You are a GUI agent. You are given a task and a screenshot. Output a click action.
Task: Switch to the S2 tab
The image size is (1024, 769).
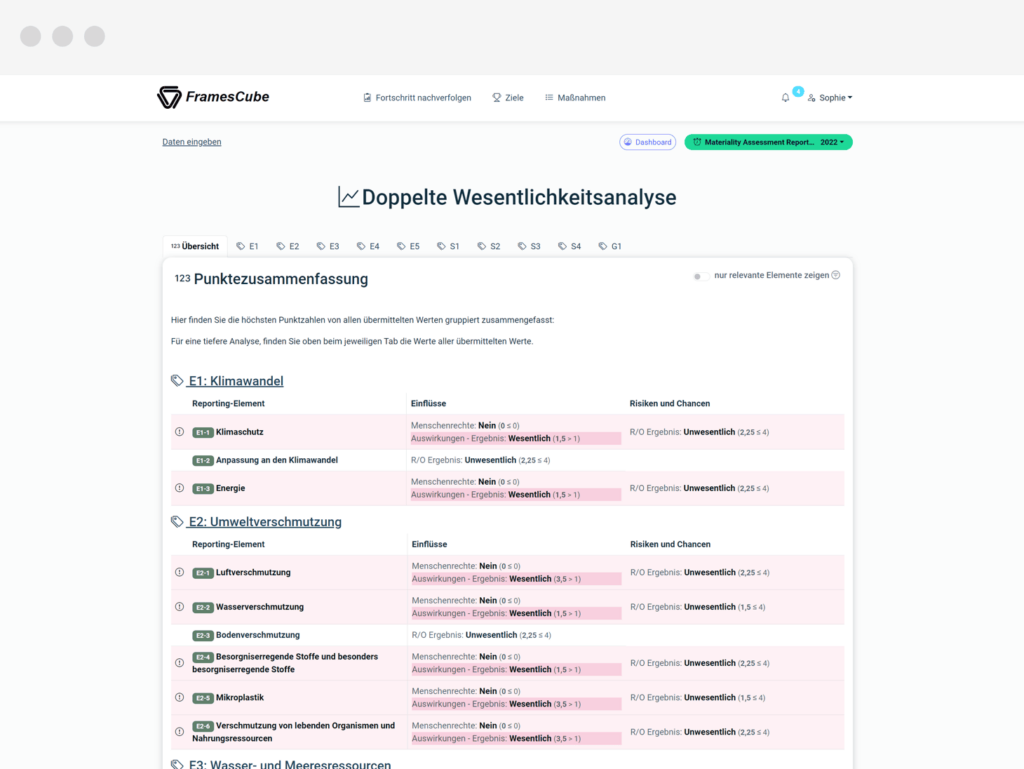pyautogui.click(x=488, y=246)
